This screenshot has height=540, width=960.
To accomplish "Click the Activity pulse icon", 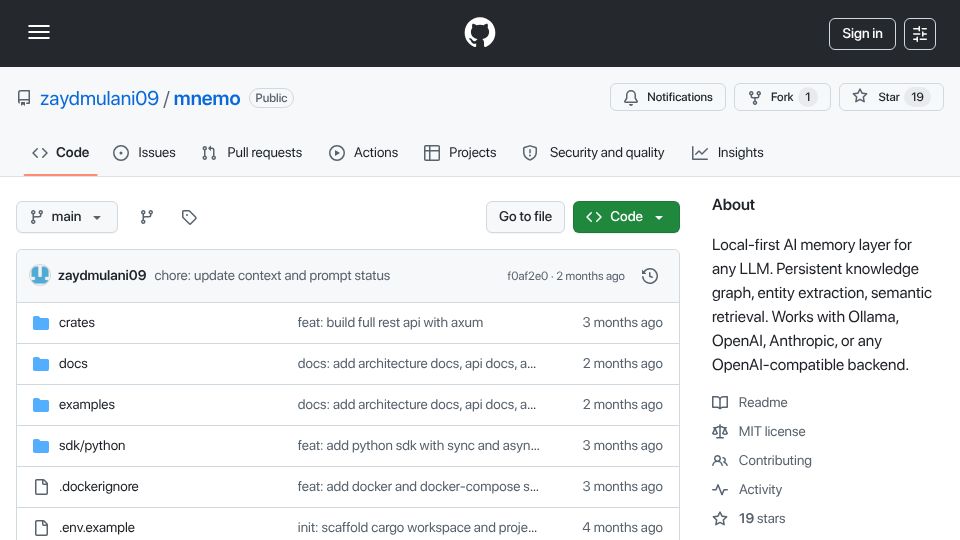I will 720,490.
